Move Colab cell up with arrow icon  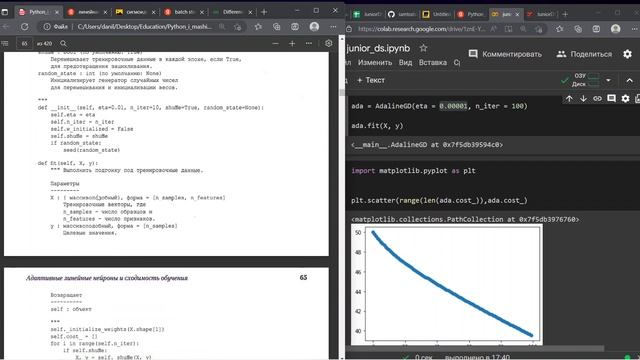569,98
